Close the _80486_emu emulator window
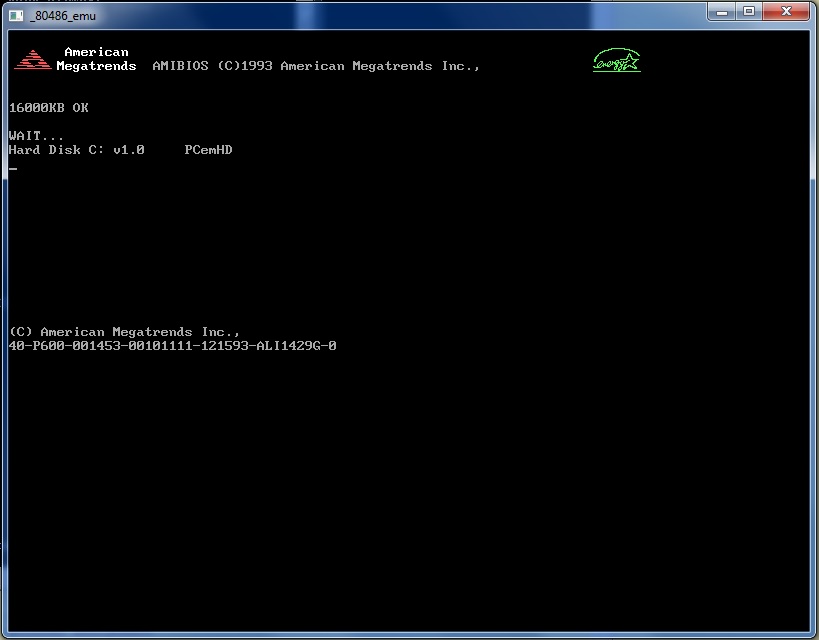The height and width of the screenshot is (640, 819). (786, 11)
